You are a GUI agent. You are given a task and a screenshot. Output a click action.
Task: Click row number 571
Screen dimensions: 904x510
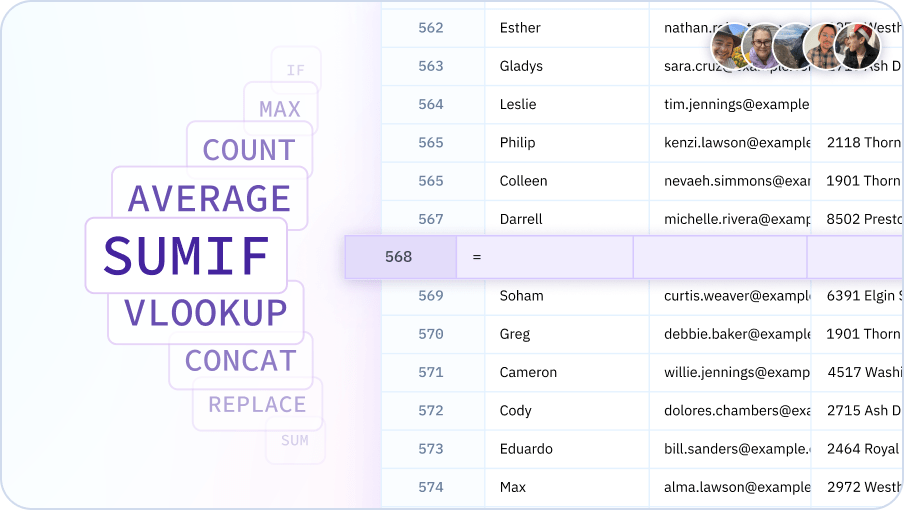[x=431, y=372]
